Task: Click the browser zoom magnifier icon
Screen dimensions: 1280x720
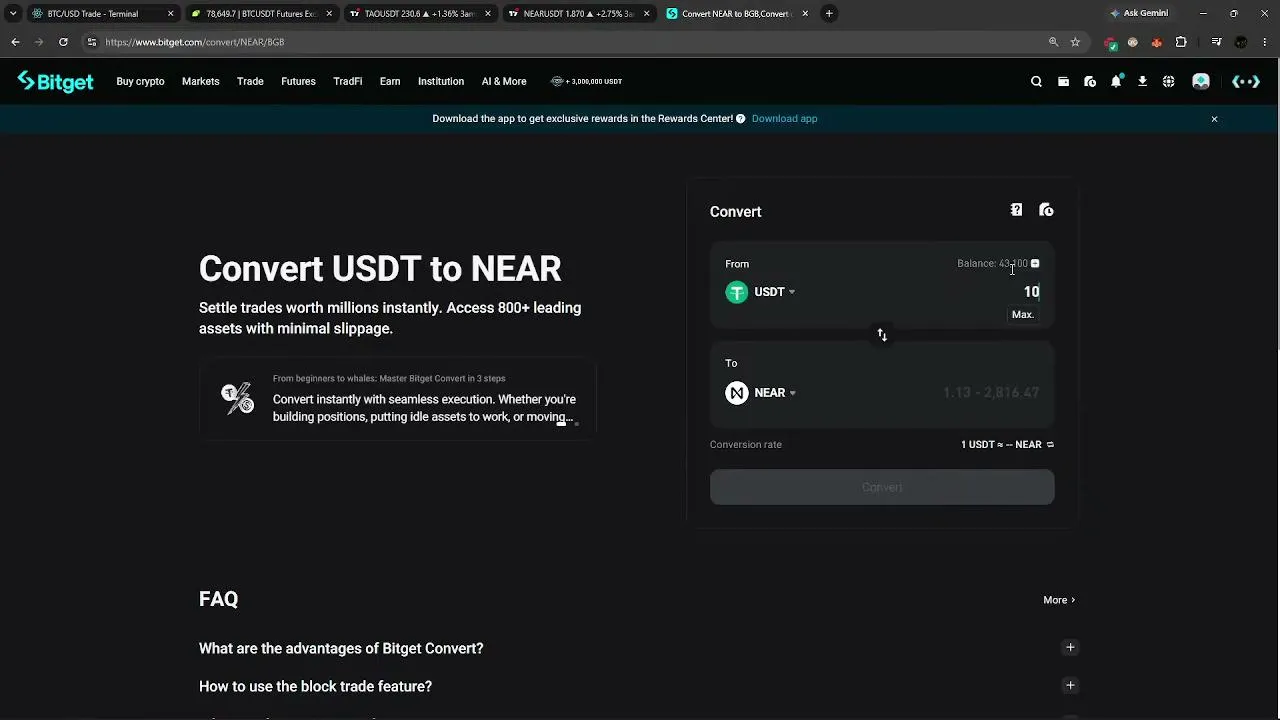Action: click(1053, 42)
